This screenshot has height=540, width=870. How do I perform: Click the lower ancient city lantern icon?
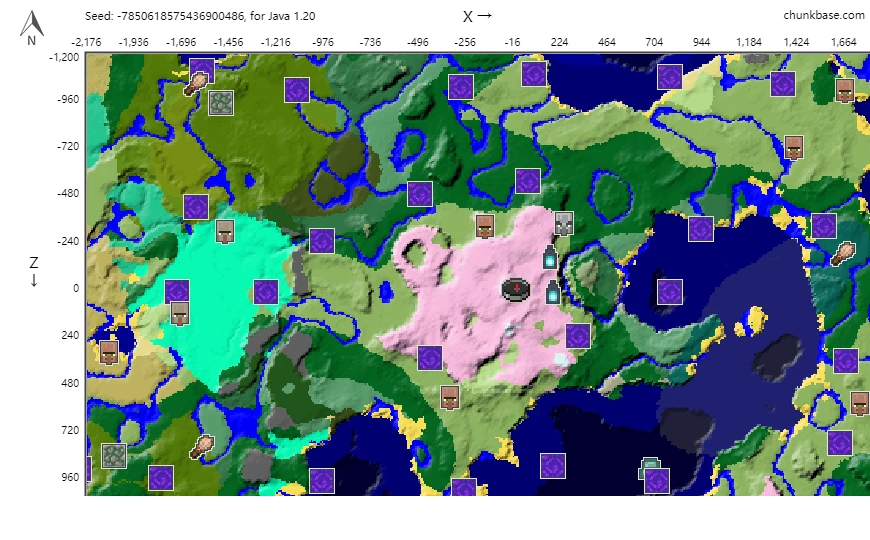tap(553, 291)
